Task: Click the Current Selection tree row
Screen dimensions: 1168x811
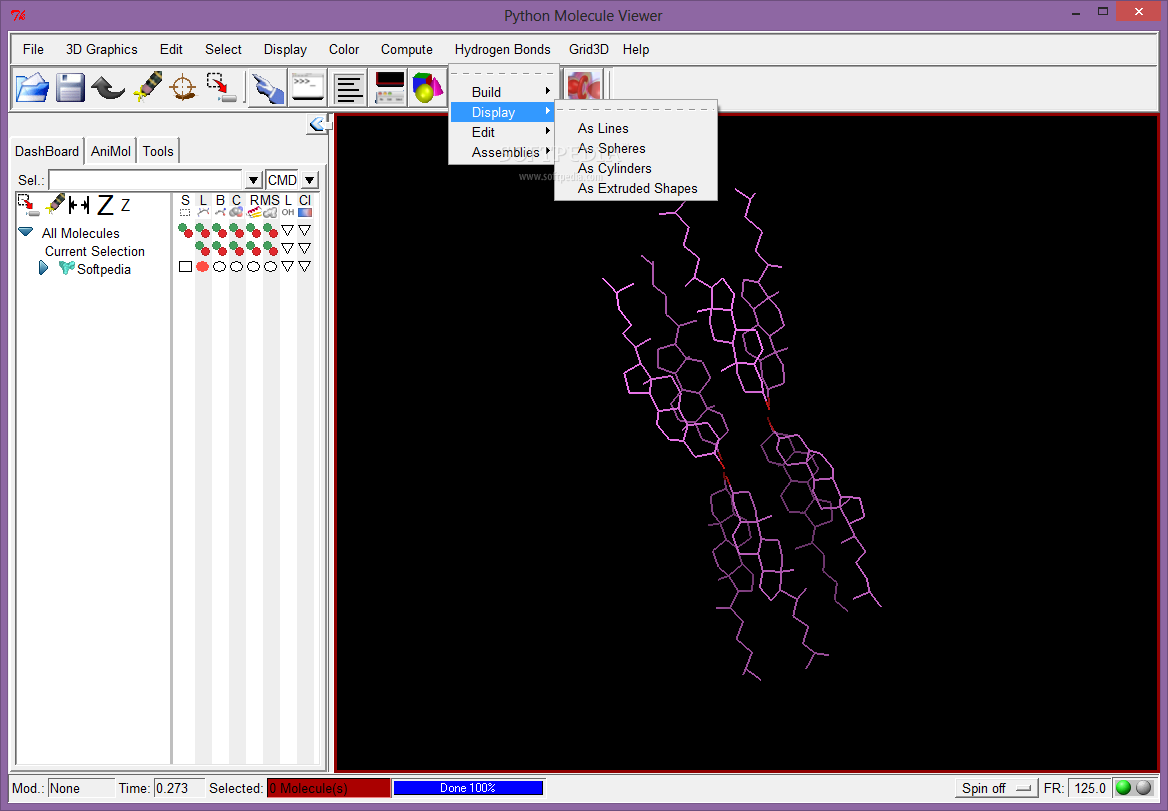Action: click(x=95, y=251)
